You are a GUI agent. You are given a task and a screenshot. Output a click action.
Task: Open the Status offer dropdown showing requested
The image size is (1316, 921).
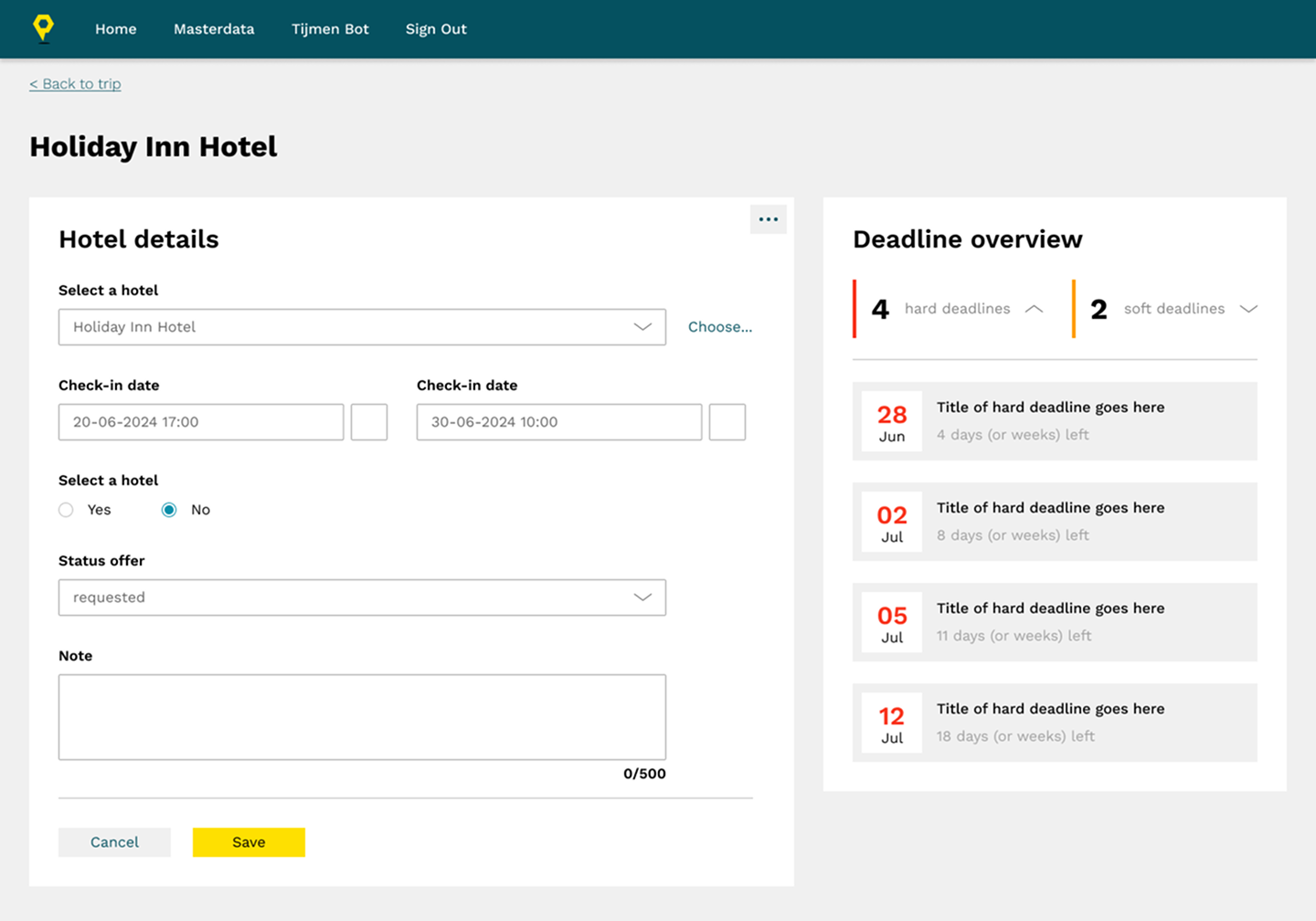click(362, 598)
